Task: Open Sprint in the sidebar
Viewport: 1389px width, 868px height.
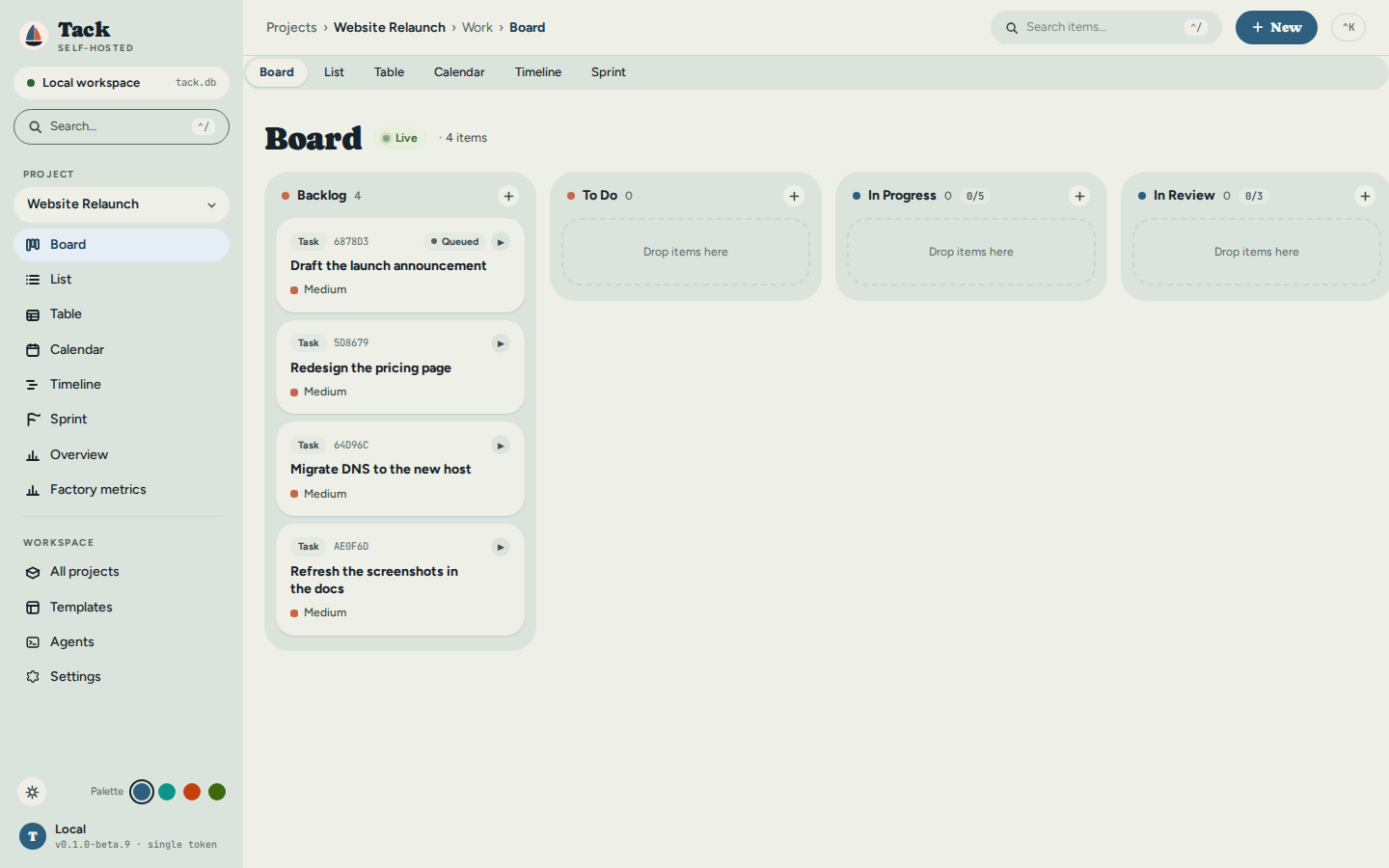Action: point(122,420)
